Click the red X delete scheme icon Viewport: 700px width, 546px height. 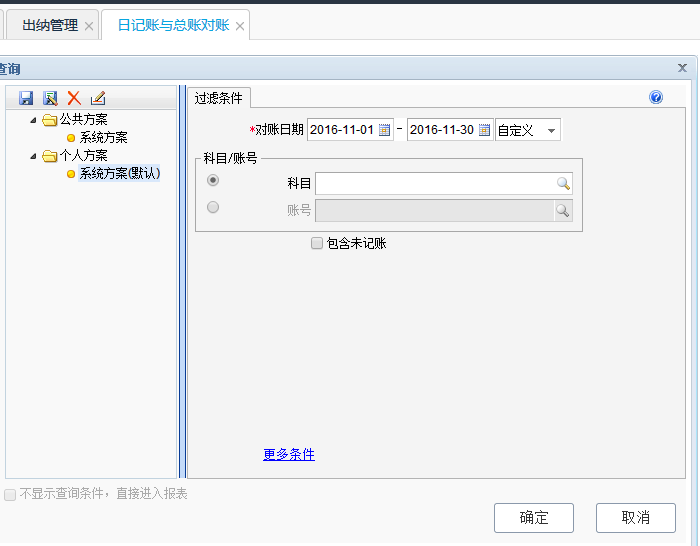click(x=74, y=98)
